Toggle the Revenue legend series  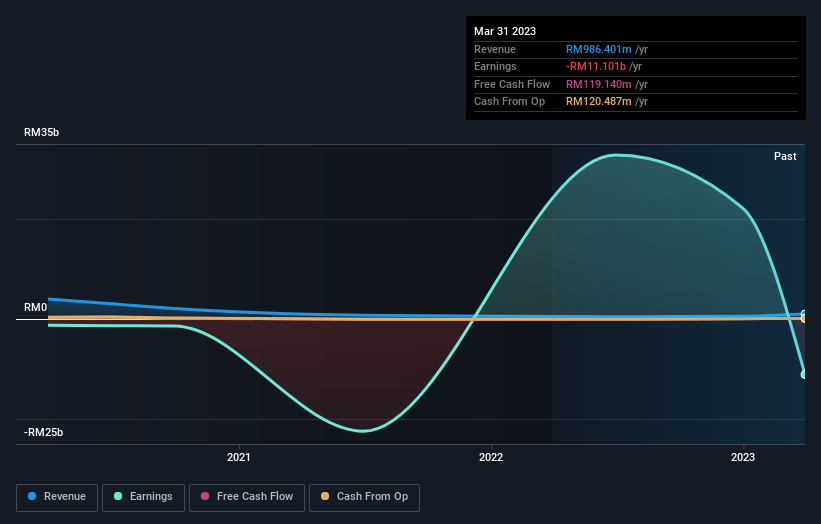(x=57, y=497)
